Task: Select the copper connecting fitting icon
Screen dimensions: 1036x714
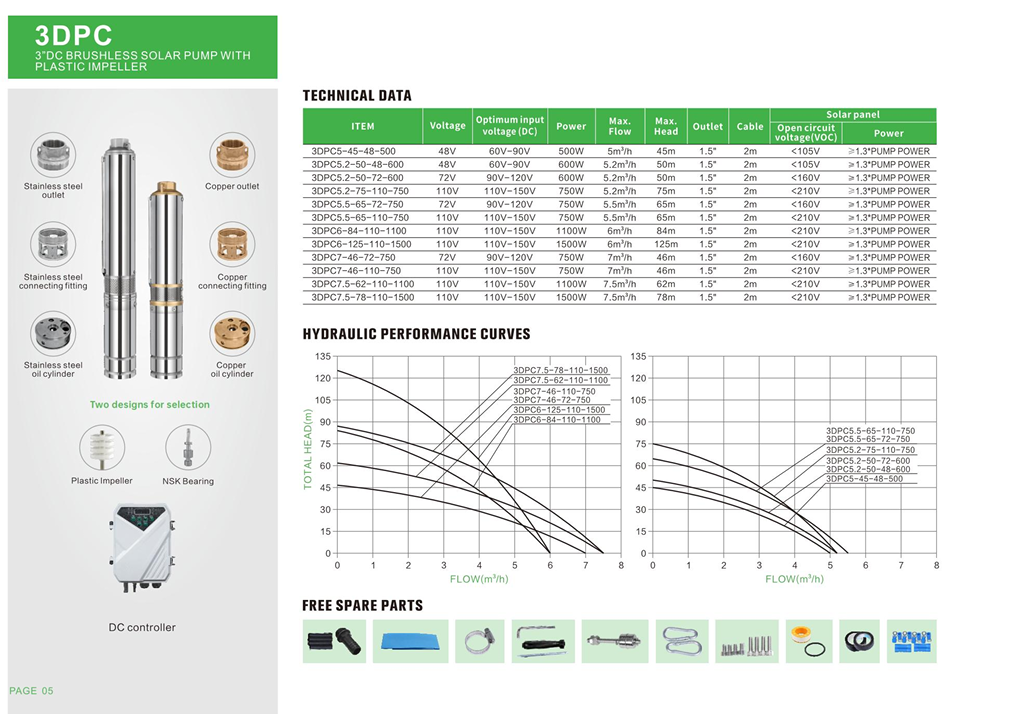Action: 232,247
